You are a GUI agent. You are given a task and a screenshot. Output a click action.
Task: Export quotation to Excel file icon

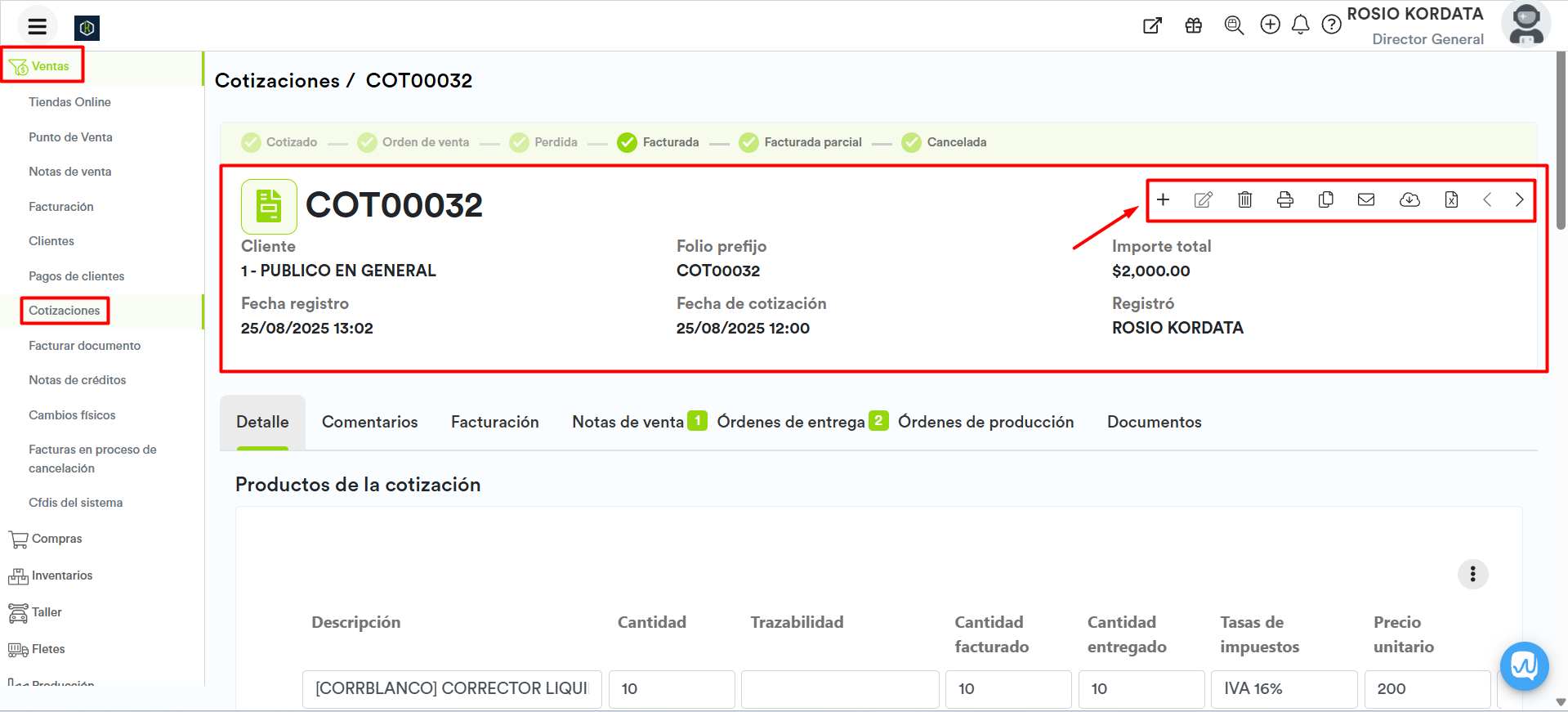coord(1451,200)
